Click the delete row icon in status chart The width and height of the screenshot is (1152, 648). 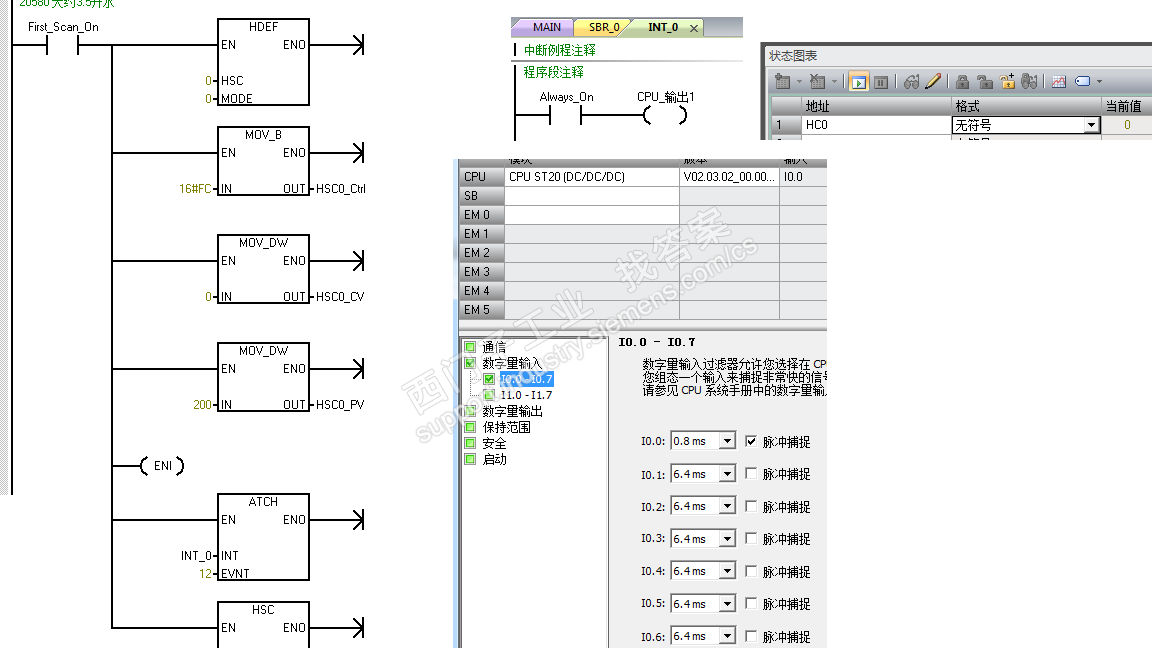(x=817, y=82)
